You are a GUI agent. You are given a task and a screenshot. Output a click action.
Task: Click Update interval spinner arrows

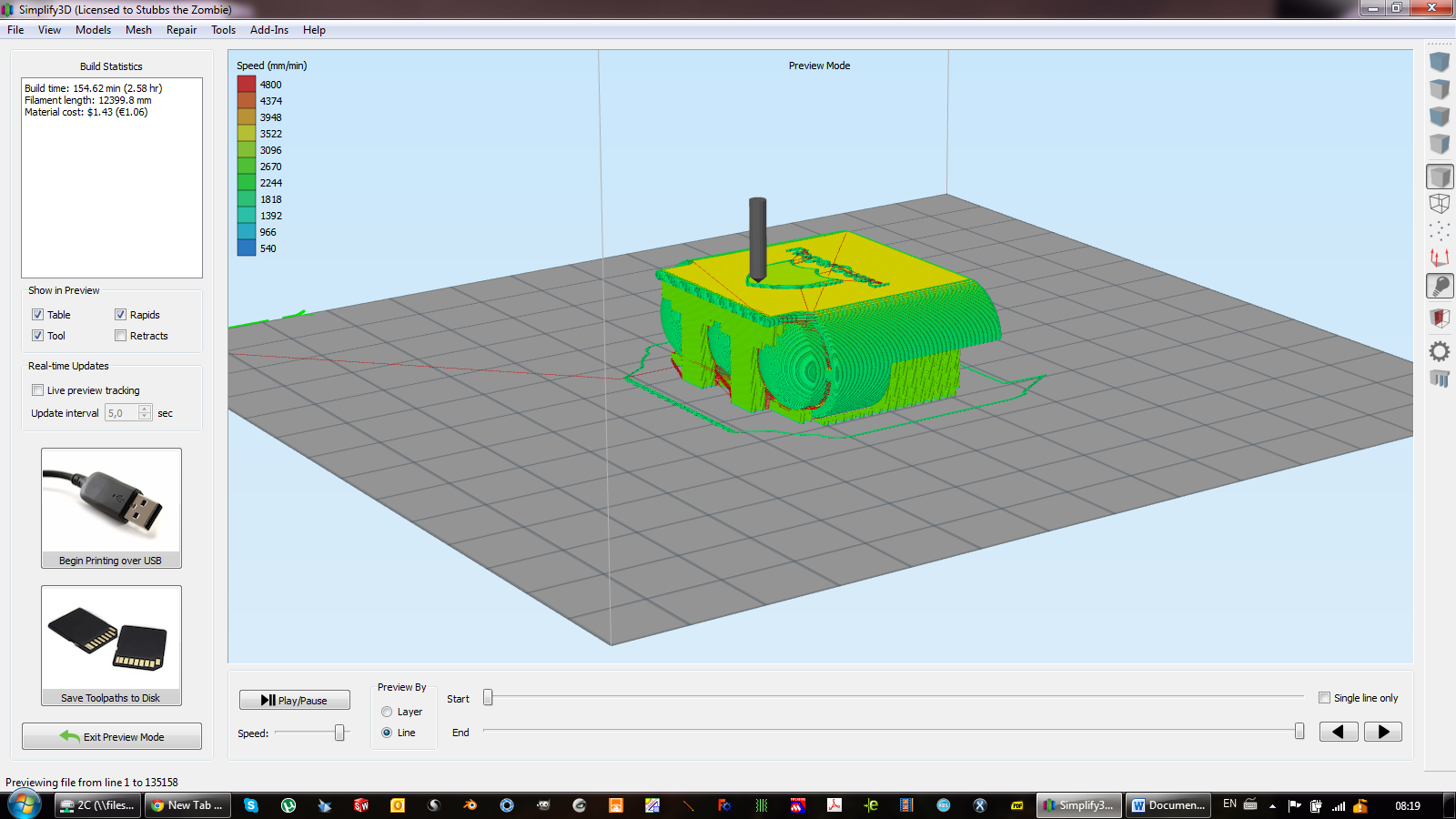click(145, 413)
